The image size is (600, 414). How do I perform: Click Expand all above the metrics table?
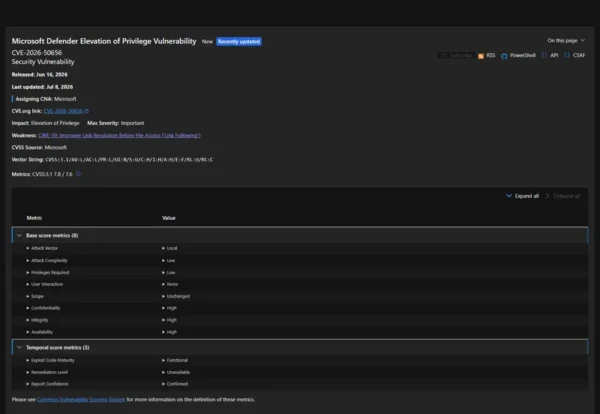[x=523, y=196]
